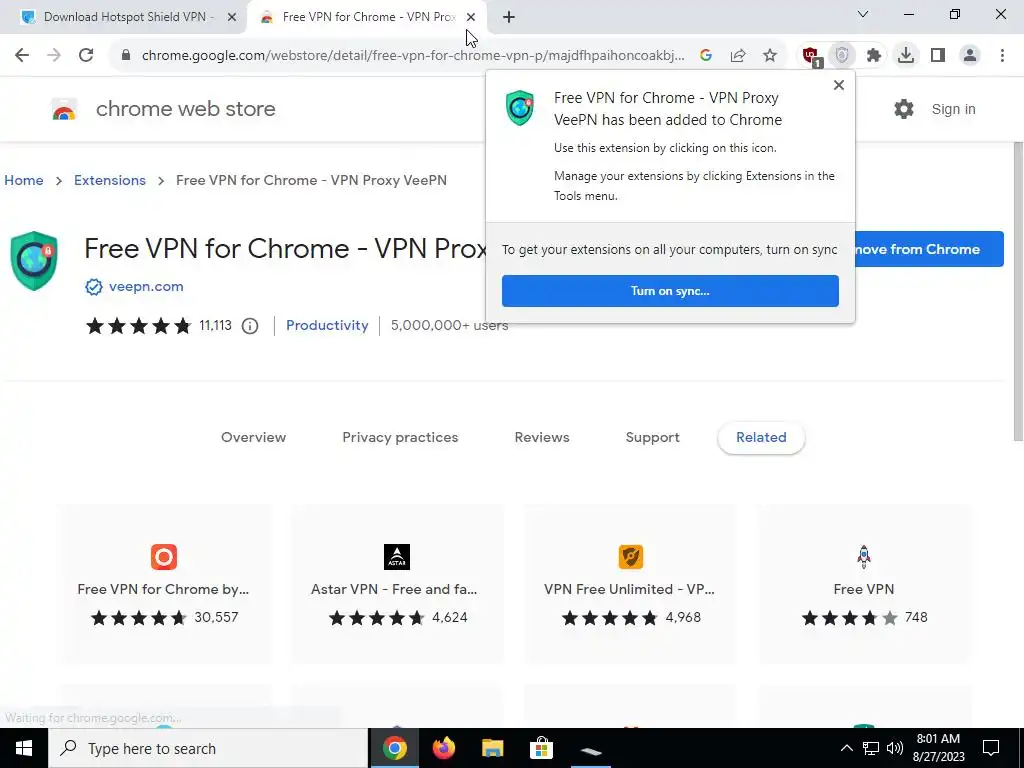This screenshot has width=1024, height=768.
Task: Bookmark this page with the star icon
Action: click(770, 56)
